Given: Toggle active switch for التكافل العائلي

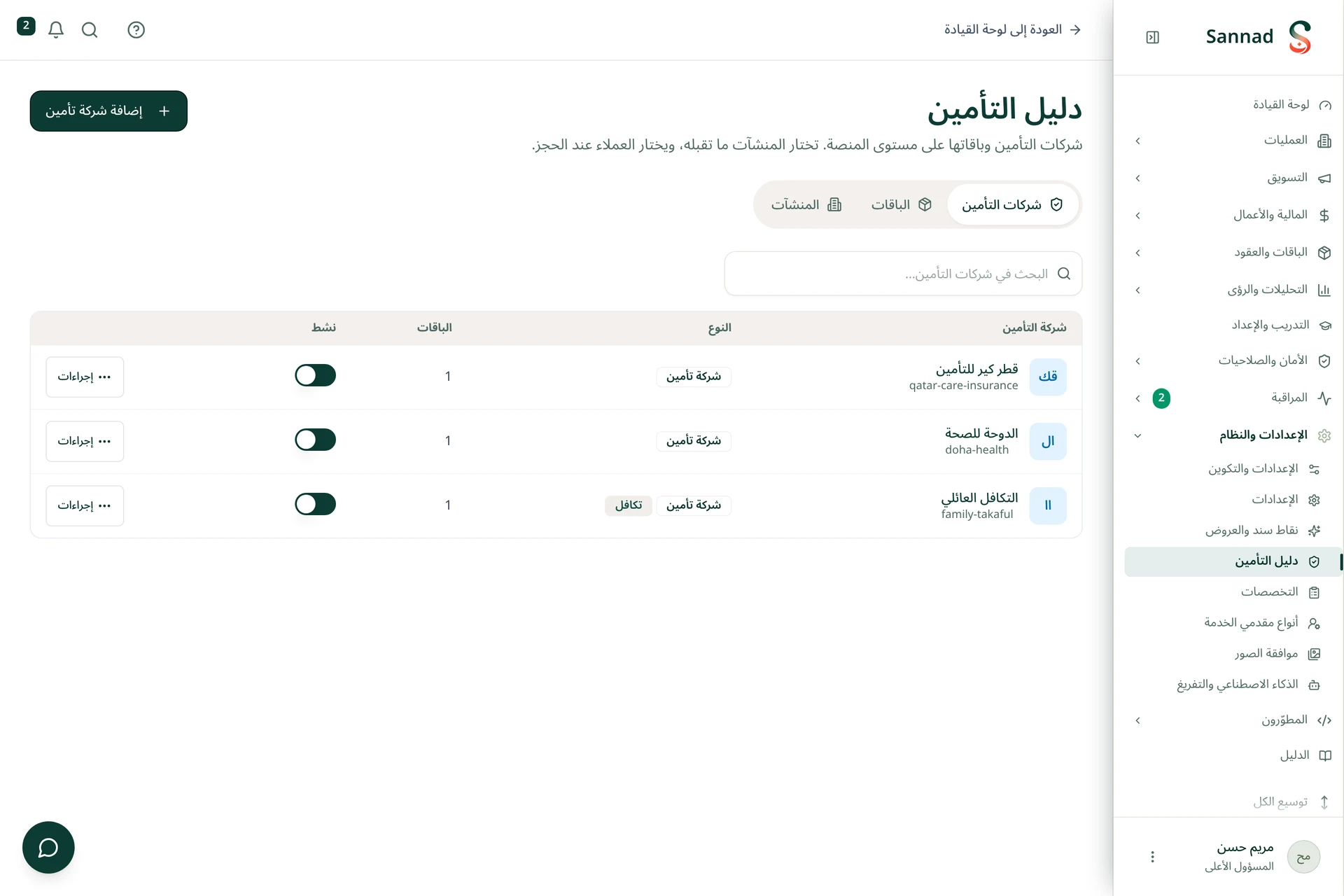Looking at the screenshot, I should click(x=315, y=505).
